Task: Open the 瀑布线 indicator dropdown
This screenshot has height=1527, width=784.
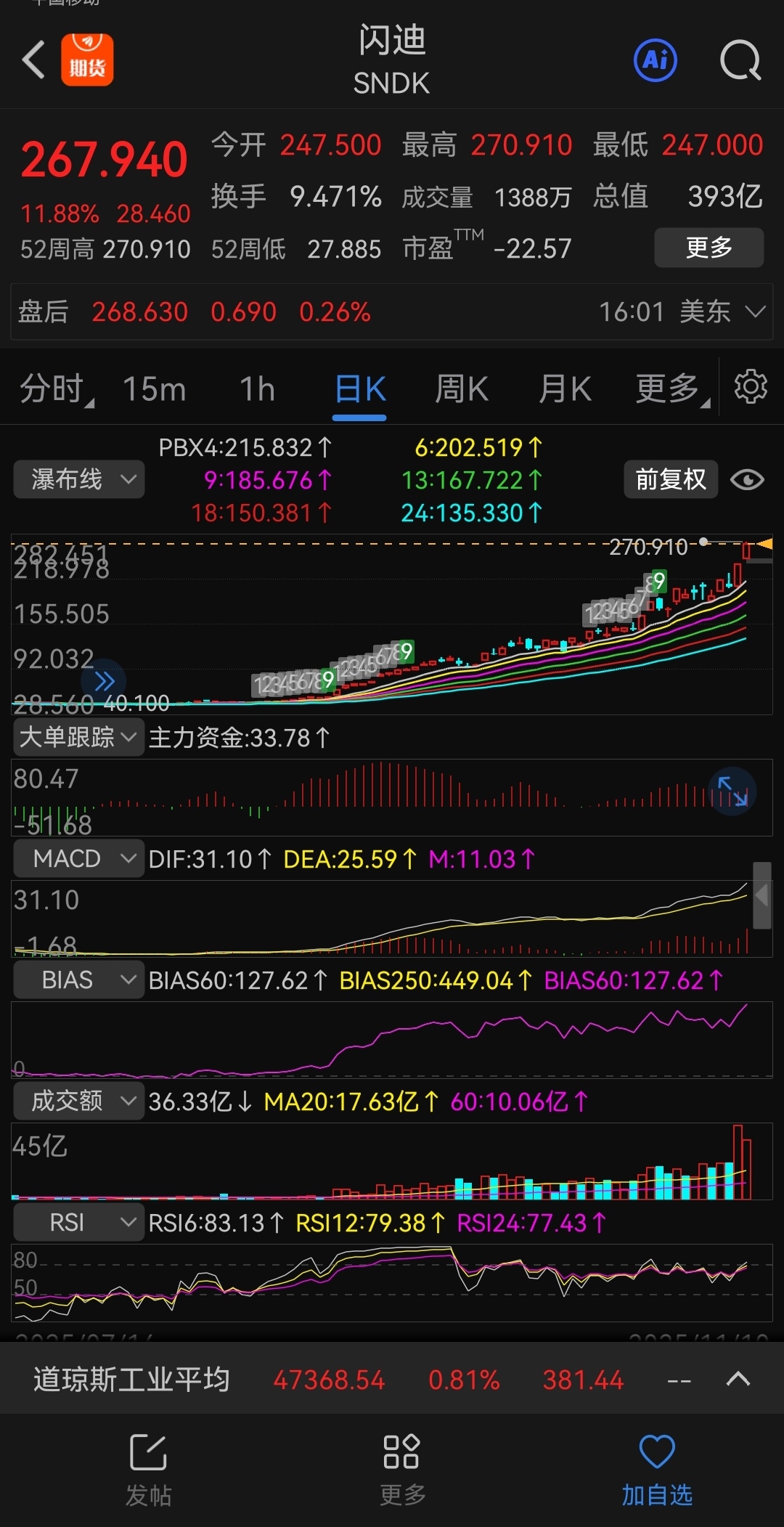Action: [x=79, y=479]
